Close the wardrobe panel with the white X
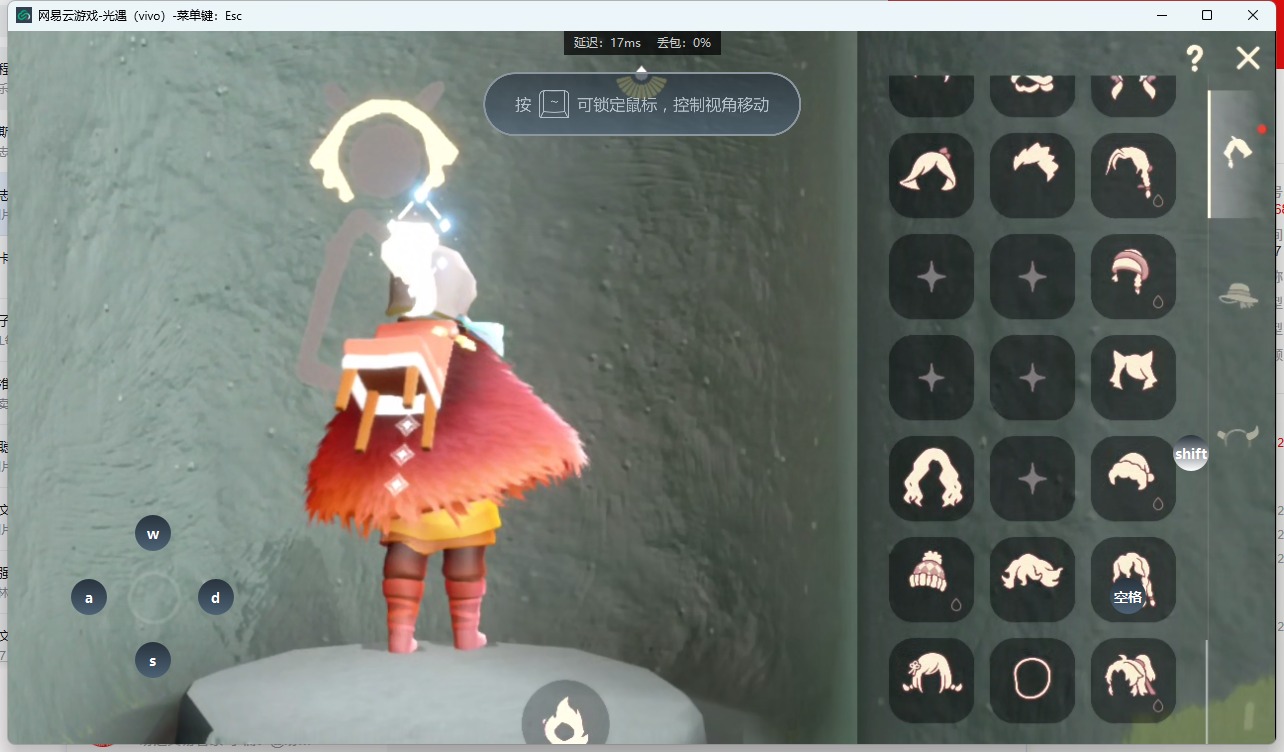Viewport: 1284px width, 752px height. click(1248, 58)
